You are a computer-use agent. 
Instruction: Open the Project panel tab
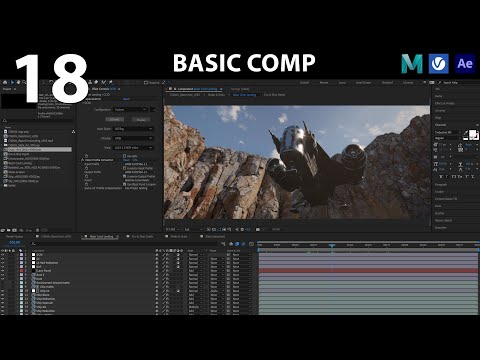click(x=7, y=89)
